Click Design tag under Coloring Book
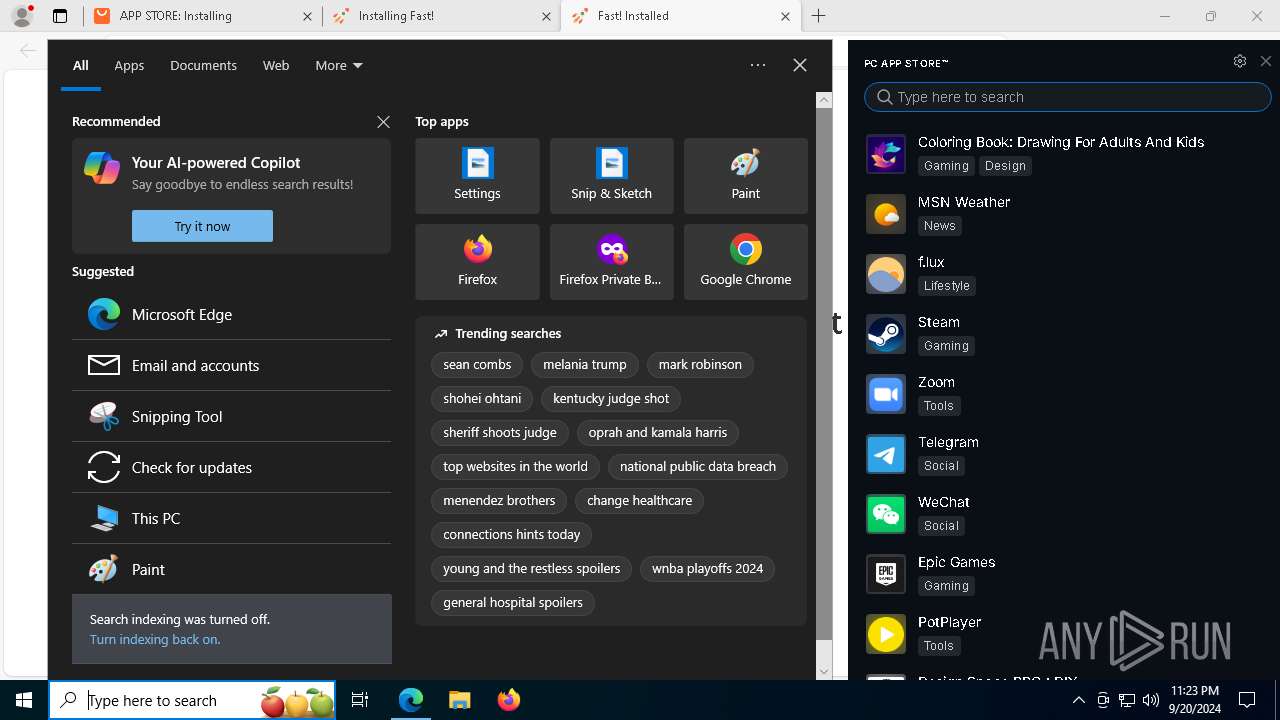The width and height of the screenshot is (1280, 720). [1005, 166]
